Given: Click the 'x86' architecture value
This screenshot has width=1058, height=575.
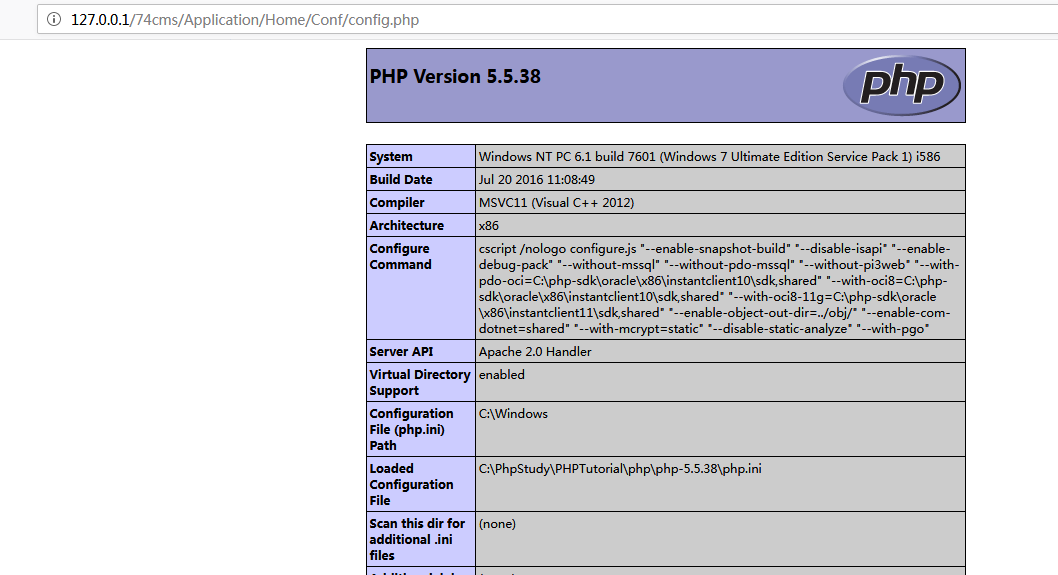Looking at the screenshot, I should point(489,225).
